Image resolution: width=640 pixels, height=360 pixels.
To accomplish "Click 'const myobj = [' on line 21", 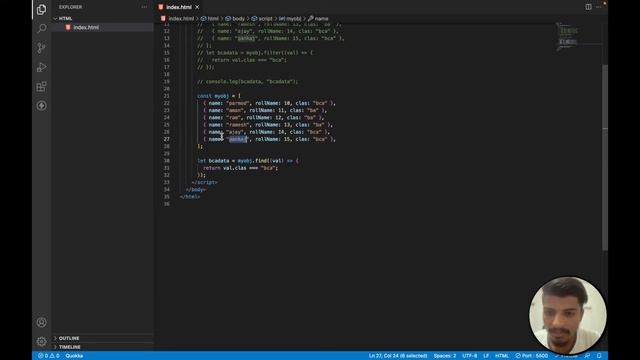I will [219, 96].
